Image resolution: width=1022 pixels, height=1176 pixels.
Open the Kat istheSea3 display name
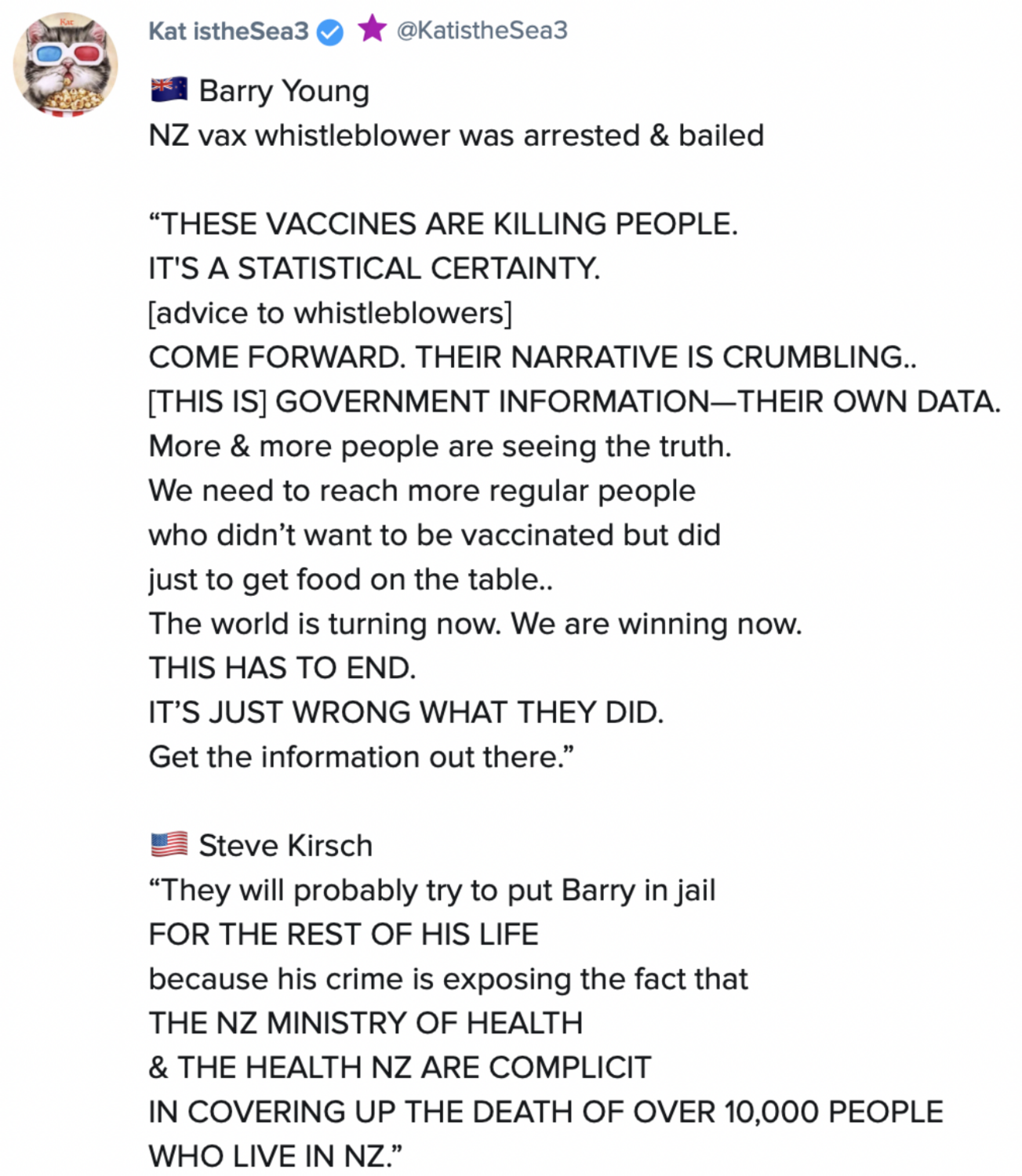click(228, 31)
